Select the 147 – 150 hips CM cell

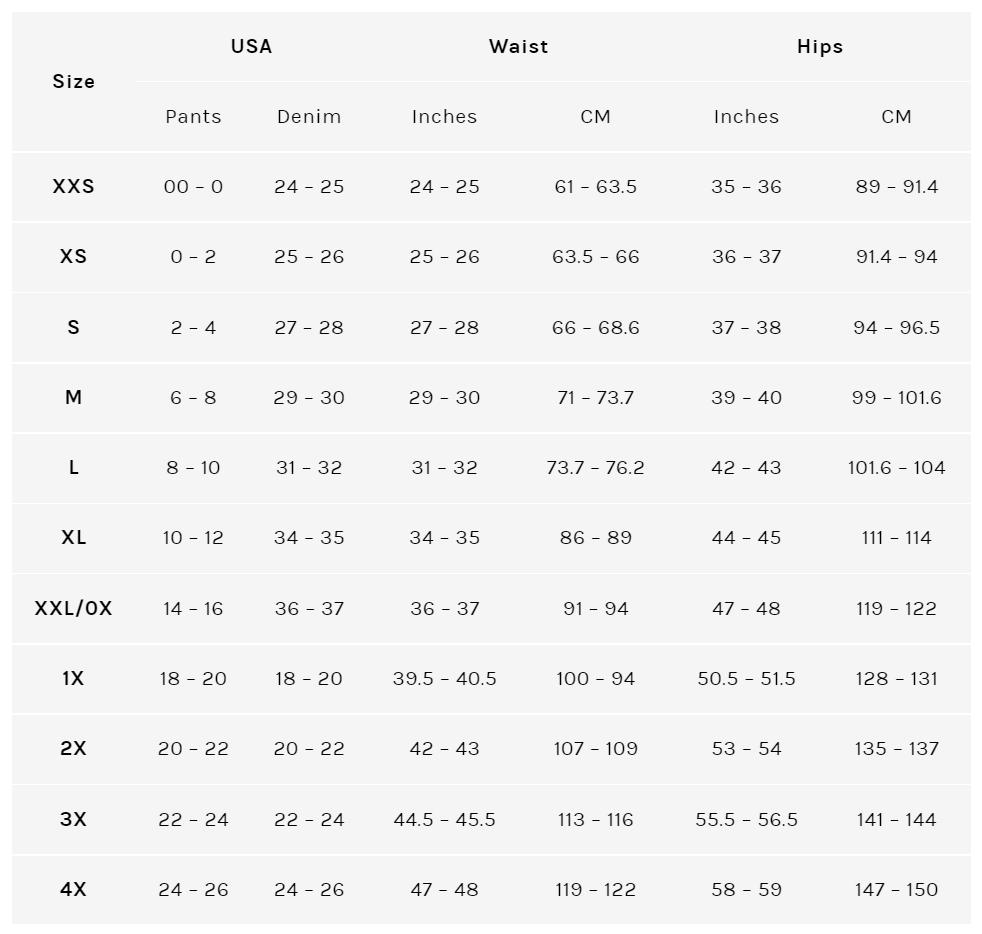coord(896,890)
